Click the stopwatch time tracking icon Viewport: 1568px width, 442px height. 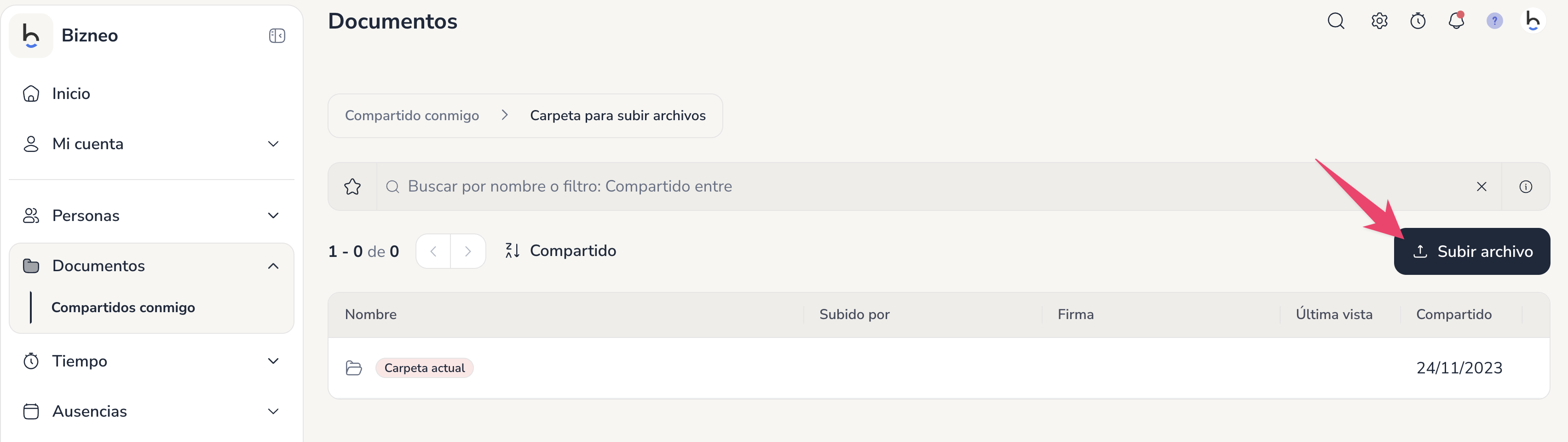point(1418,21)
